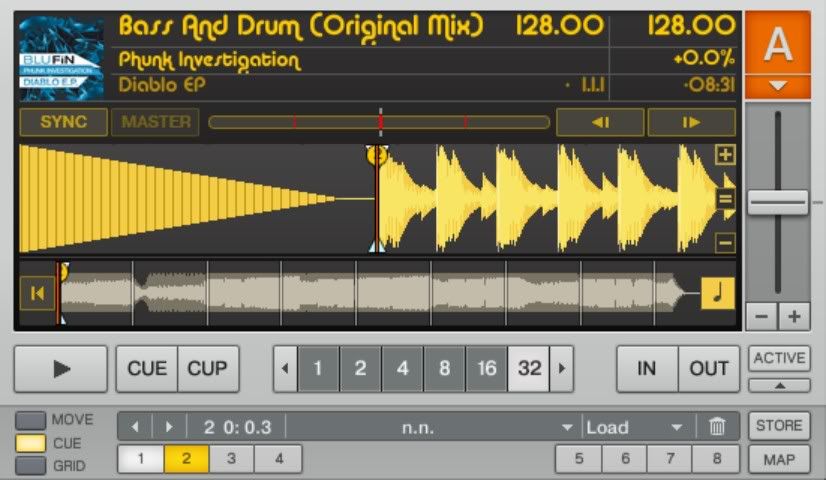Jump to track start in stripe view
Image resolution: width=826 pixels, height=480 pixels.
pyautogui.click(x=37, y=294)
